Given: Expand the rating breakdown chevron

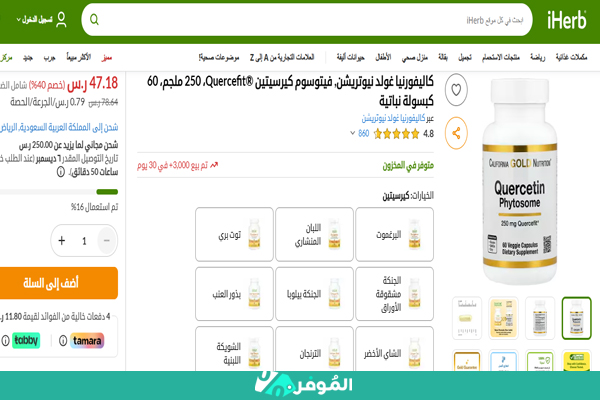Looking at the screenshot, I should pos(352,133).
